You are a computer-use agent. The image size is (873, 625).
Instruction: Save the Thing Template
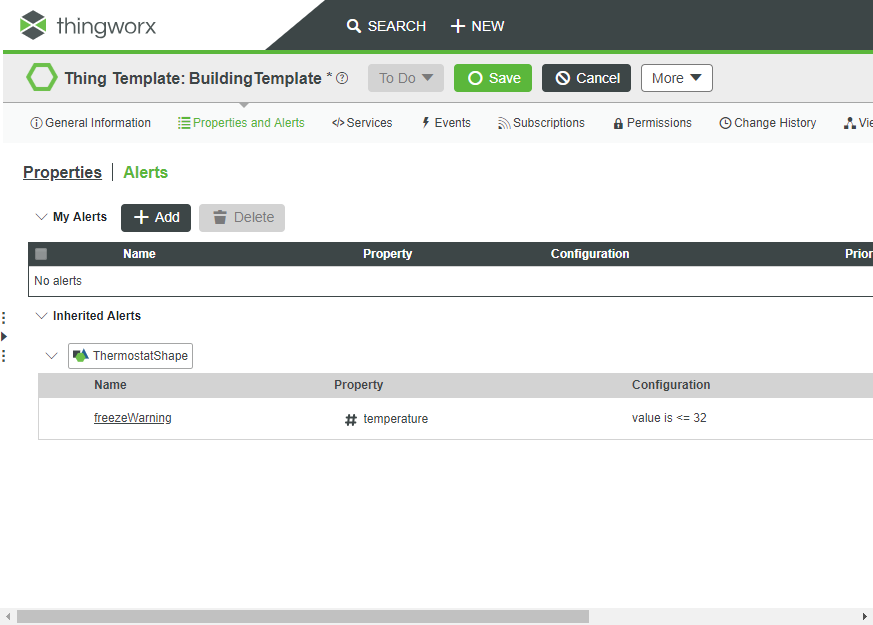click(x=493, y=78)
